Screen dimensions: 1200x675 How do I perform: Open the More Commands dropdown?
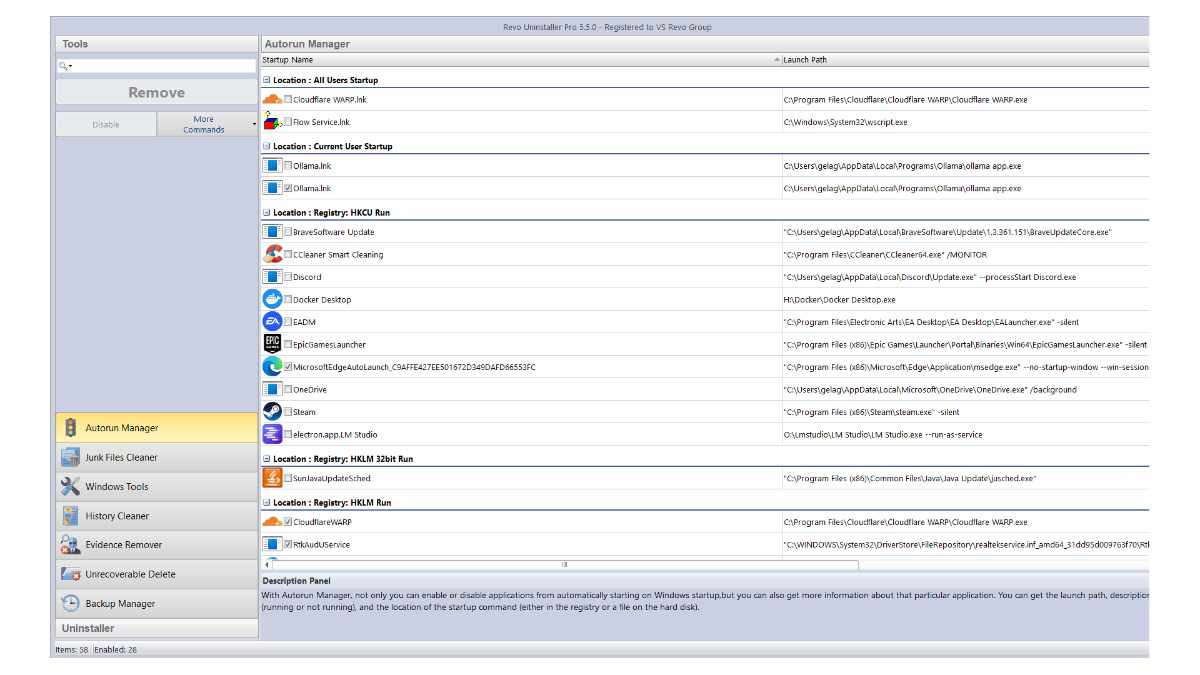(208, 124)
